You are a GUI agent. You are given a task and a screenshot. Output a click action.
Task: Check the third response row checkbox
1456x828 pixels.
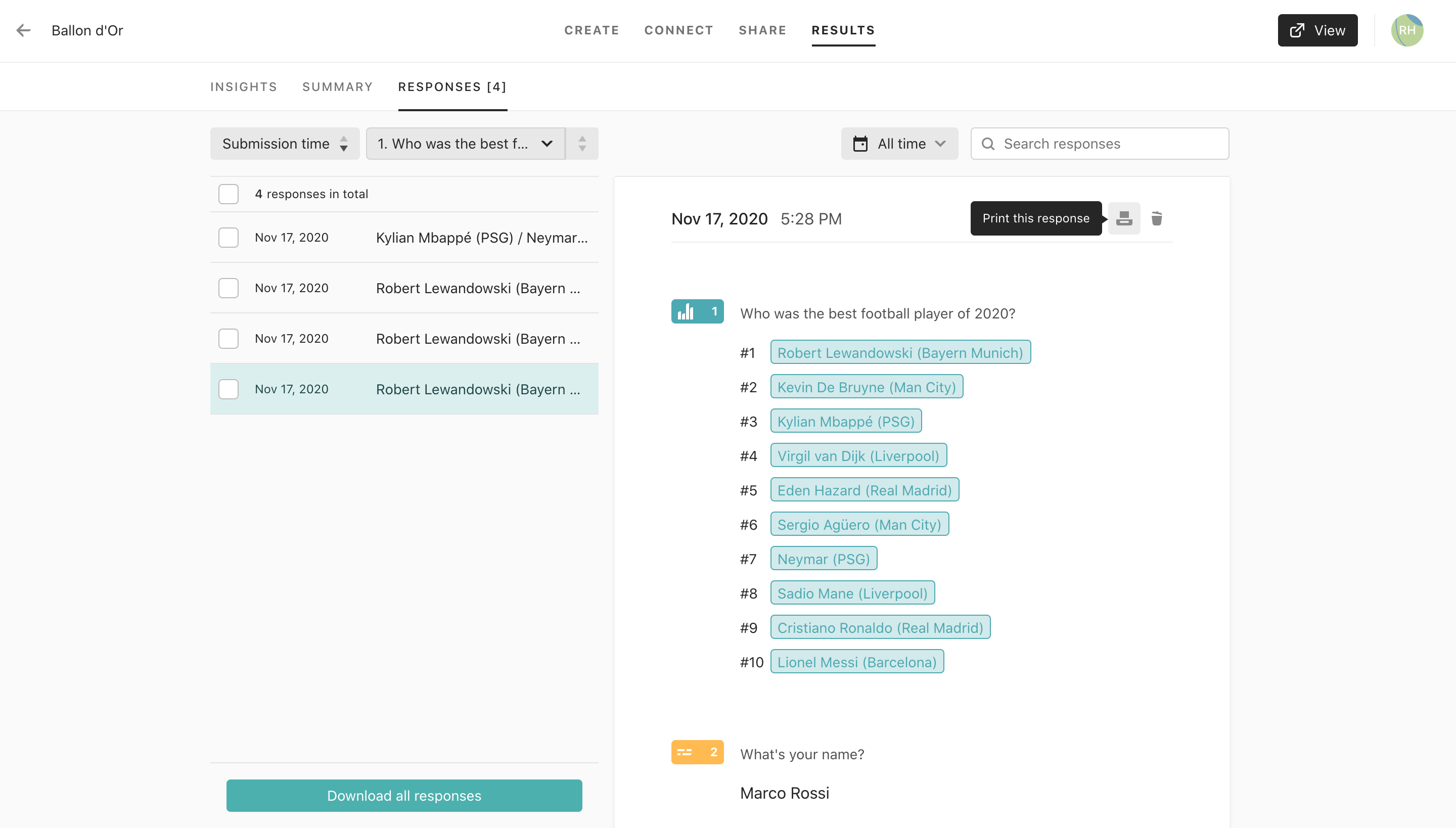(229, 339)
